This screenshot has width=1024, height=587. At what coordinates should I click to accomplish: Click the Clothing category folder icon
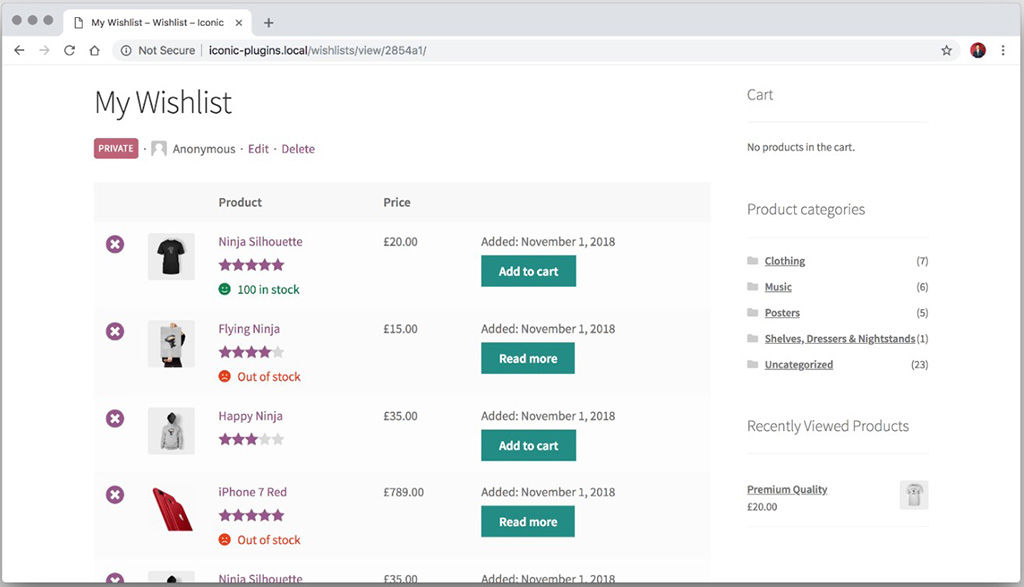[752, 261]
